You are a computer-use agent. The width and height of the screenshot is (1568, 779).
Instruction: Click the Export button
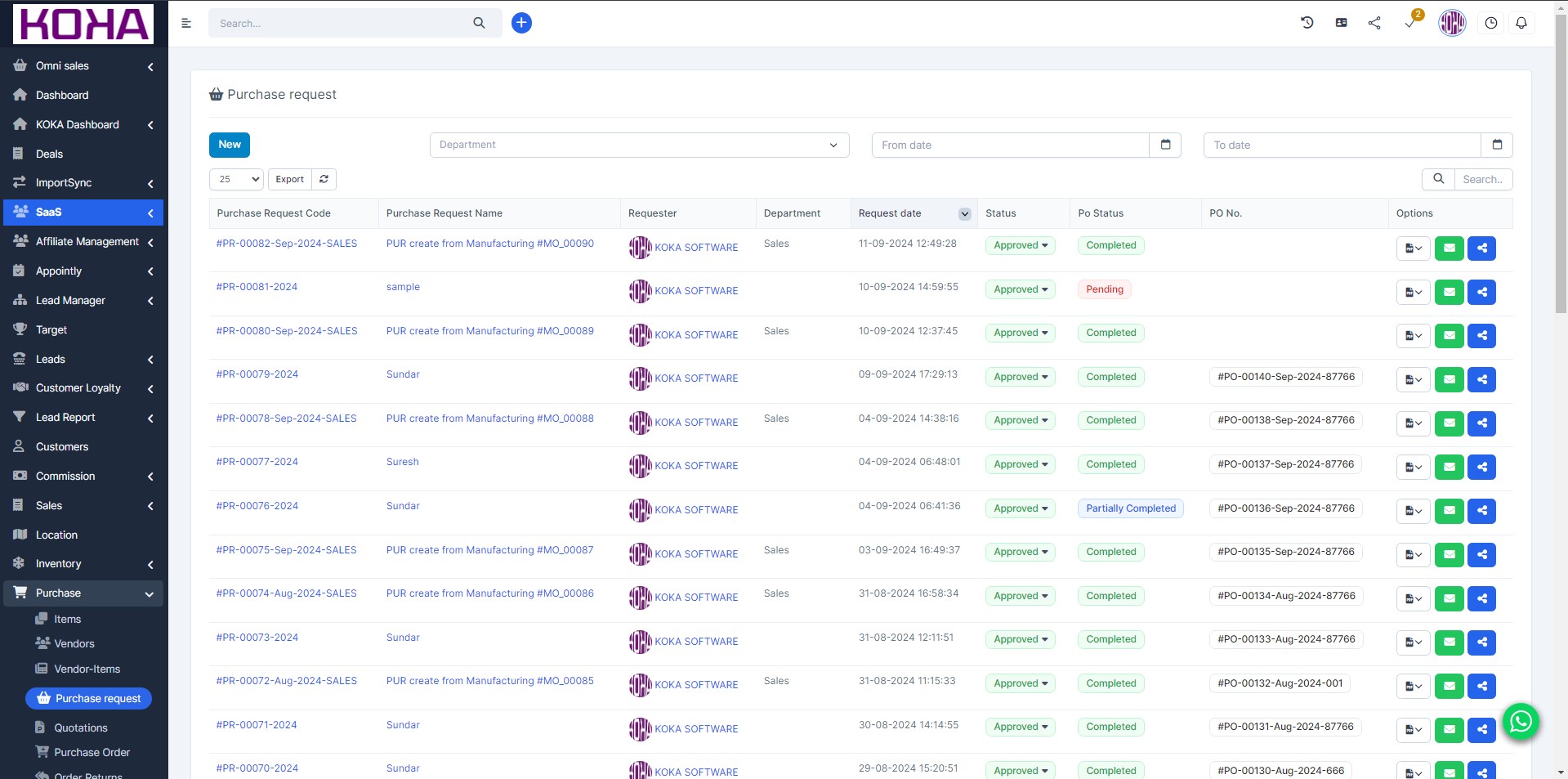click(x=289, y=179)
